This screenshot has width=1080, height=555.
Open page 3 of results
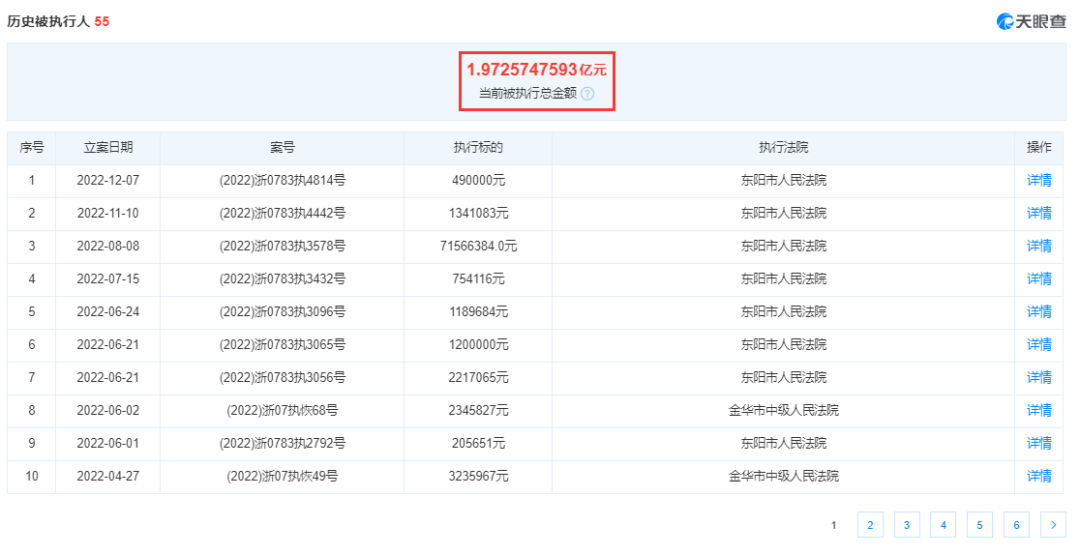point(906,524)
